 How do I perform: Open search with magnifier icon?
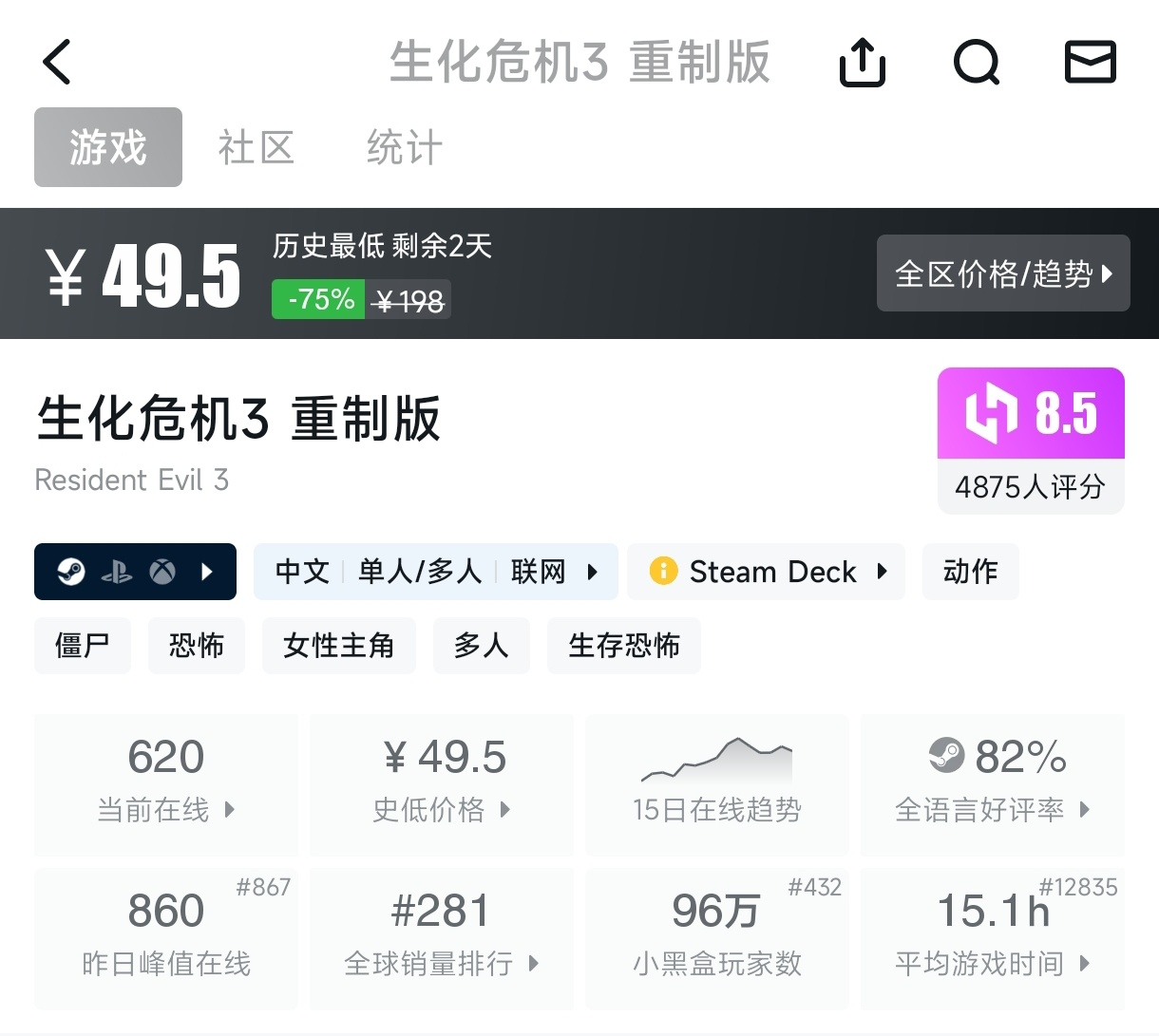point(977,63)
